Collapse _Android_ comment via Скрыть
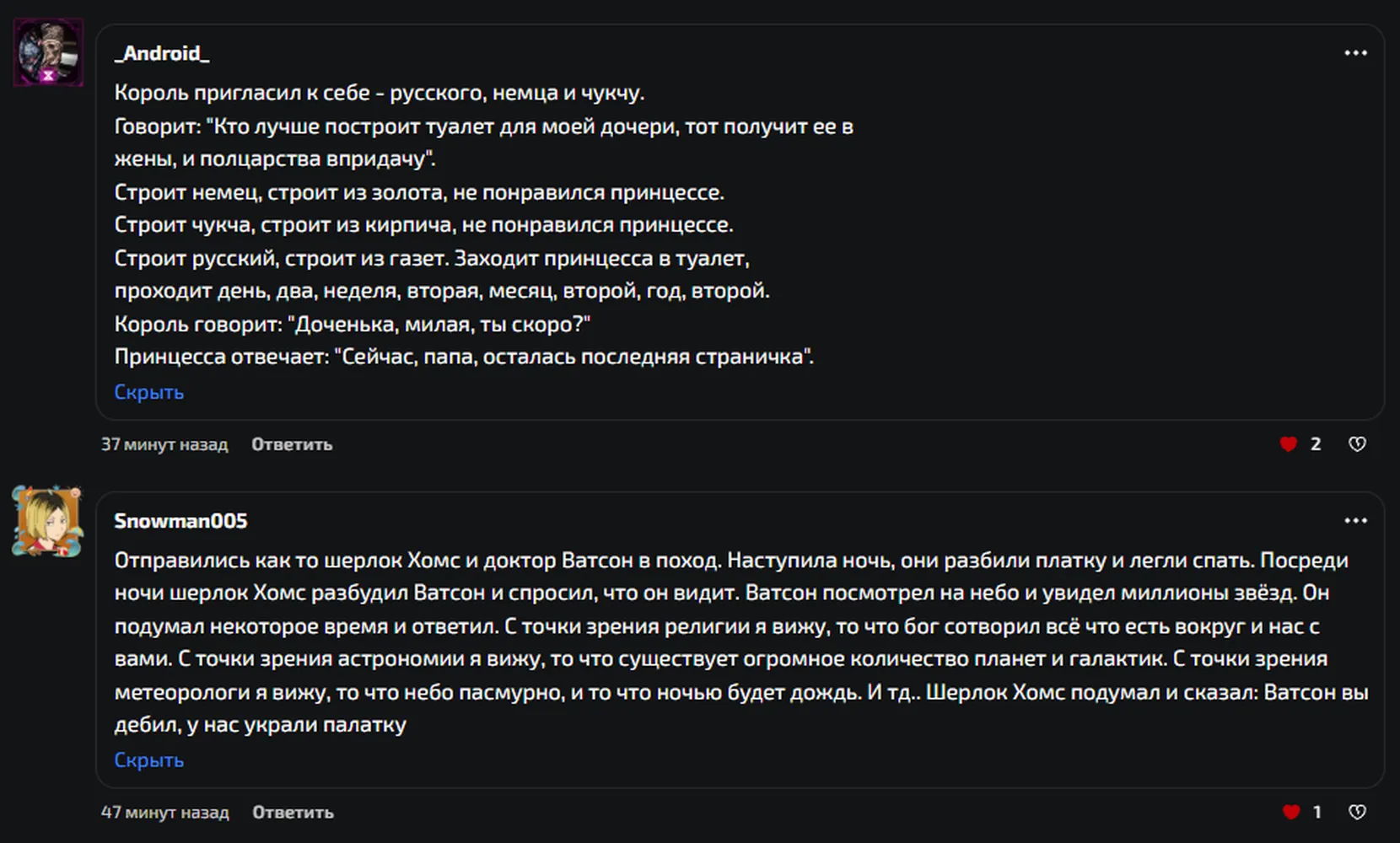 click(x=149, y=392)
